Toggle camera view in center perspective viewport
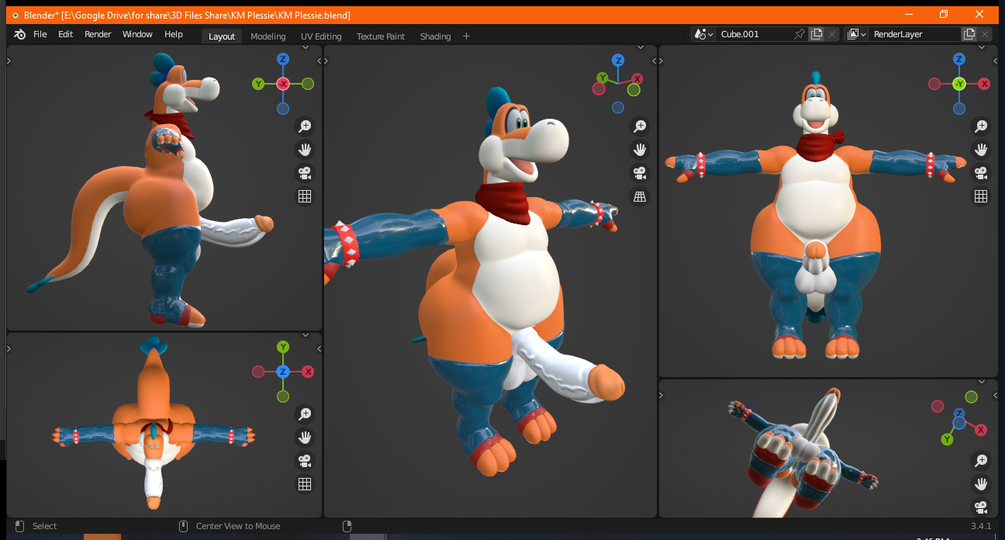Screen dimensions: 1005x540 click(x=640, y=173)
